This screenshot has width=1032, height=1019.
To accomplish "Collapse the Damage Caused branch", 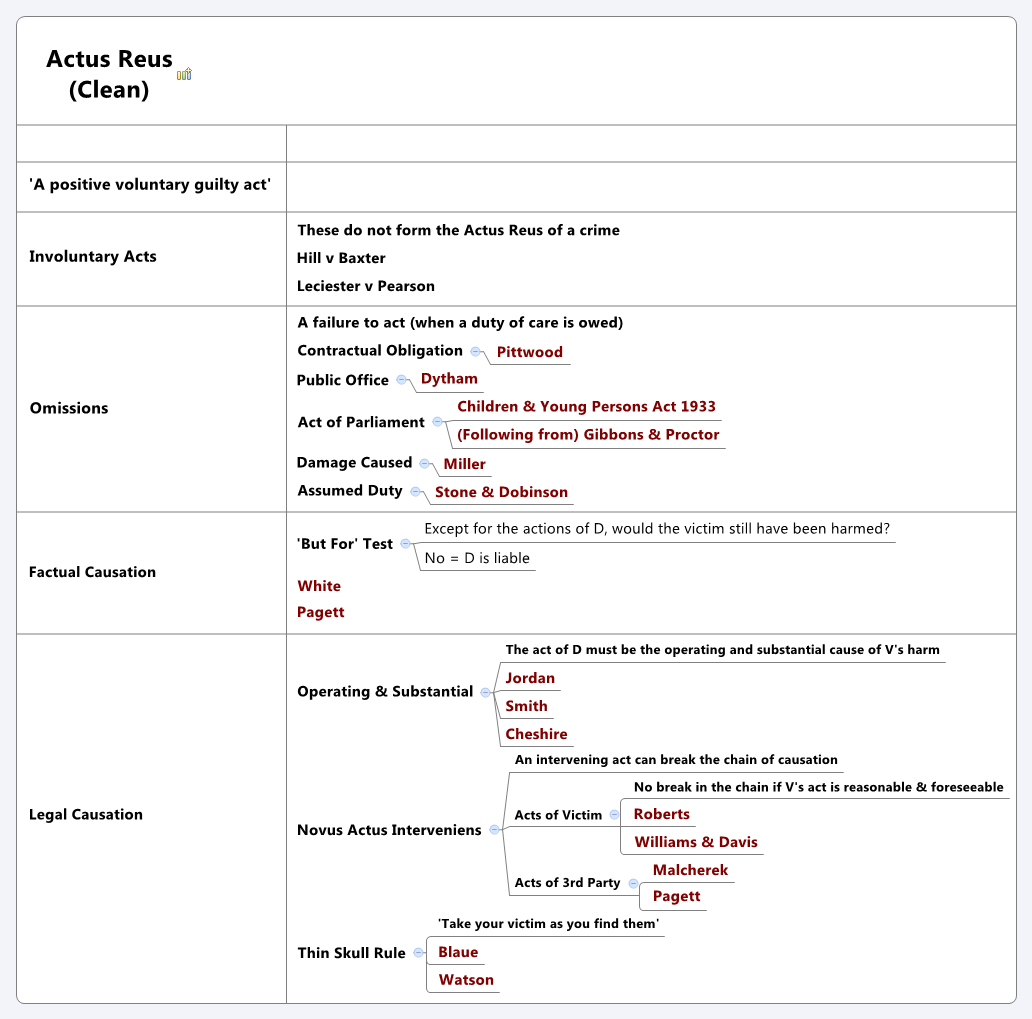I will 424,463.
